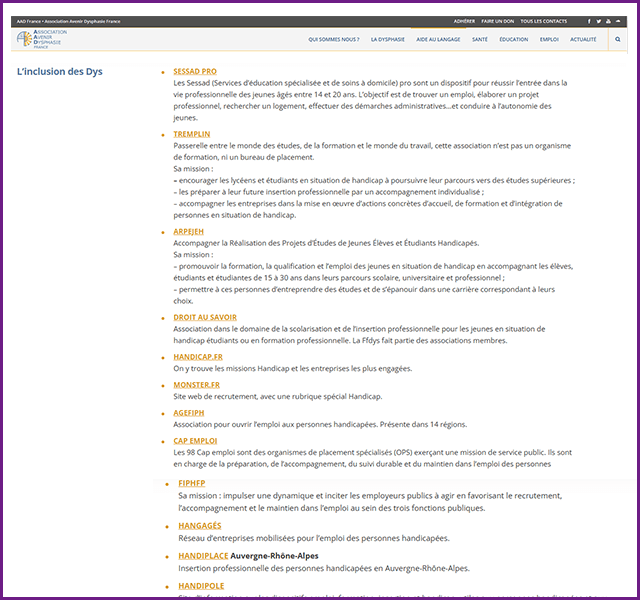
Task: Click the Association Avenir Dysphasie logo
Action: coord(42,39)
